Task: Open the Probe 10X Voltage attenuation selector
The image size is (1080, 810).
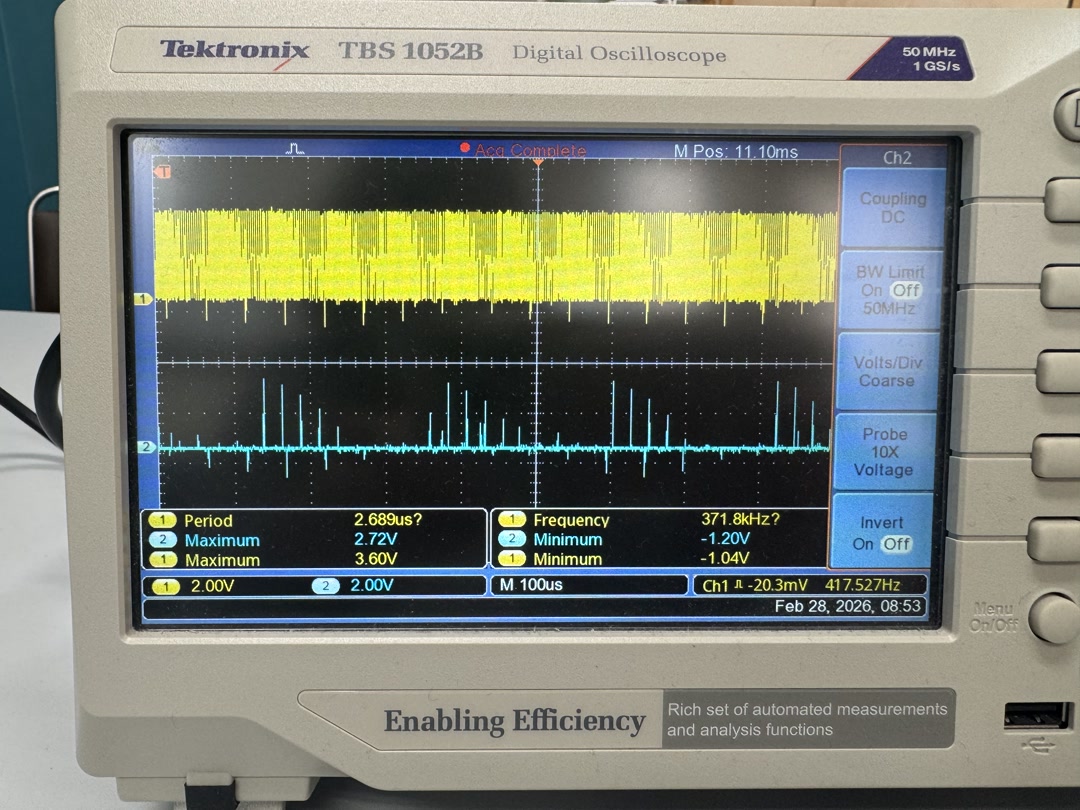Action: [884, 450]
